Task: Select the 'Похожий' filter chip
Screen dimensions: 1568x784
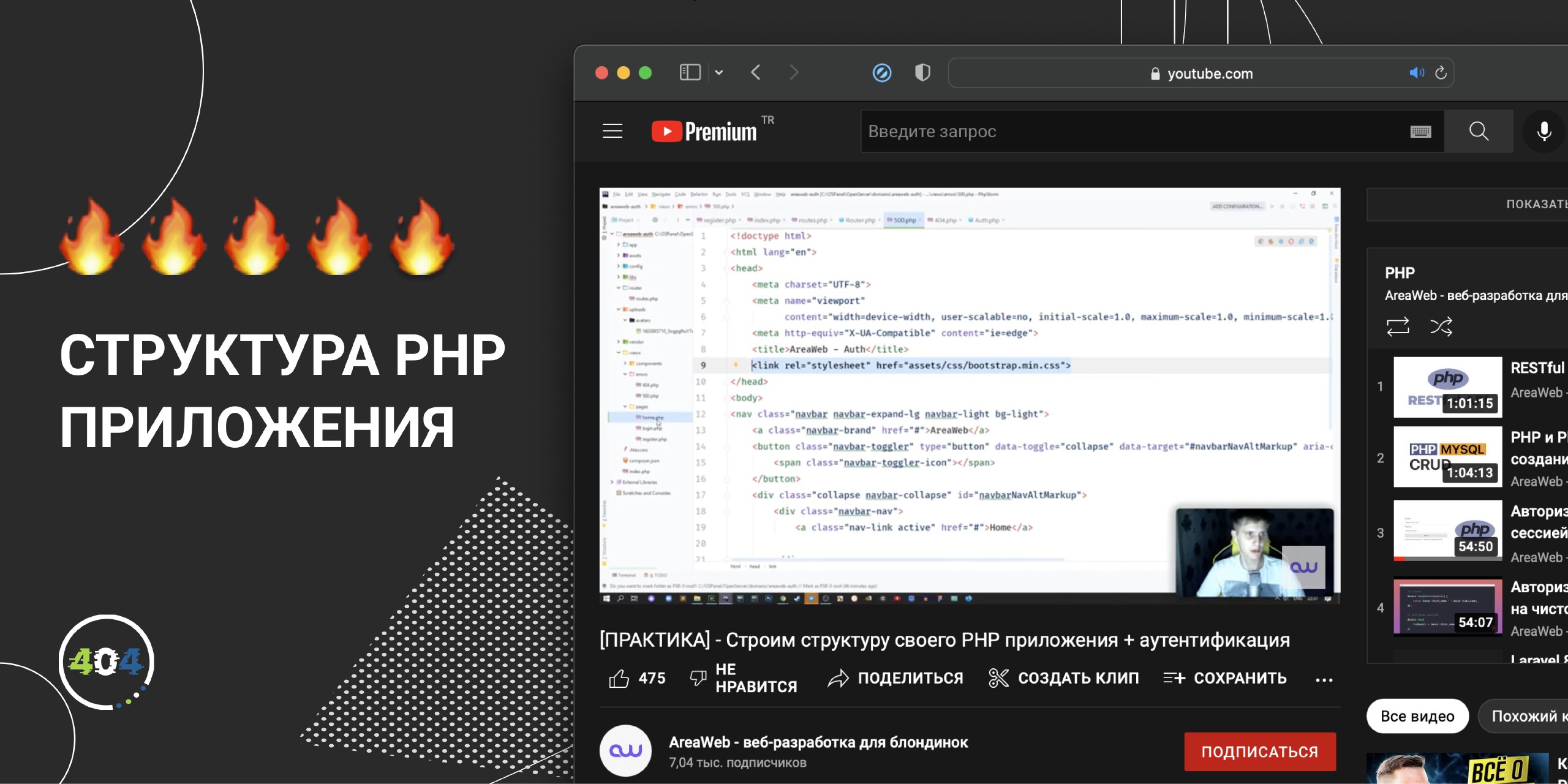Action: point(1524,716)
